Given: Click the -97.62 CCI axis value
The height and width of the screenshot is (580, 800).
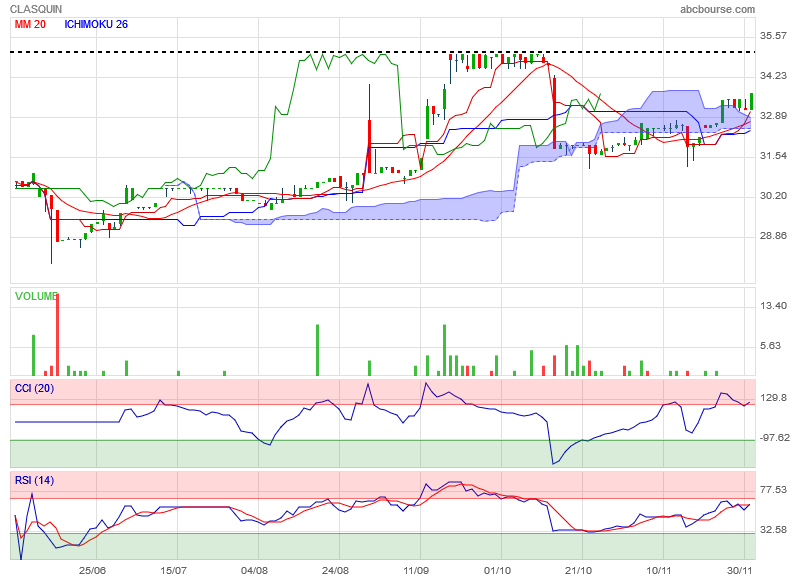Looking at the screenshot, I should 774,438.
